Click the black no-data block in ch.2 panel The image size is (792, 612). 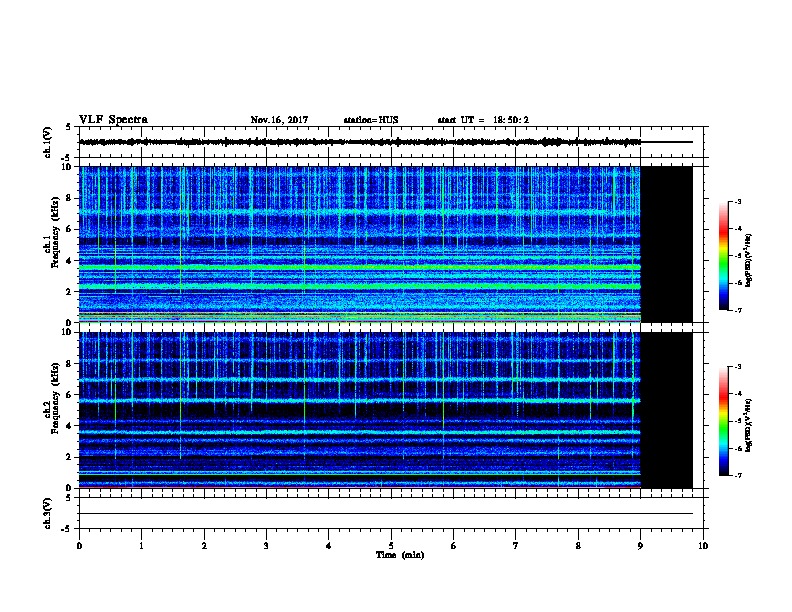667,410
